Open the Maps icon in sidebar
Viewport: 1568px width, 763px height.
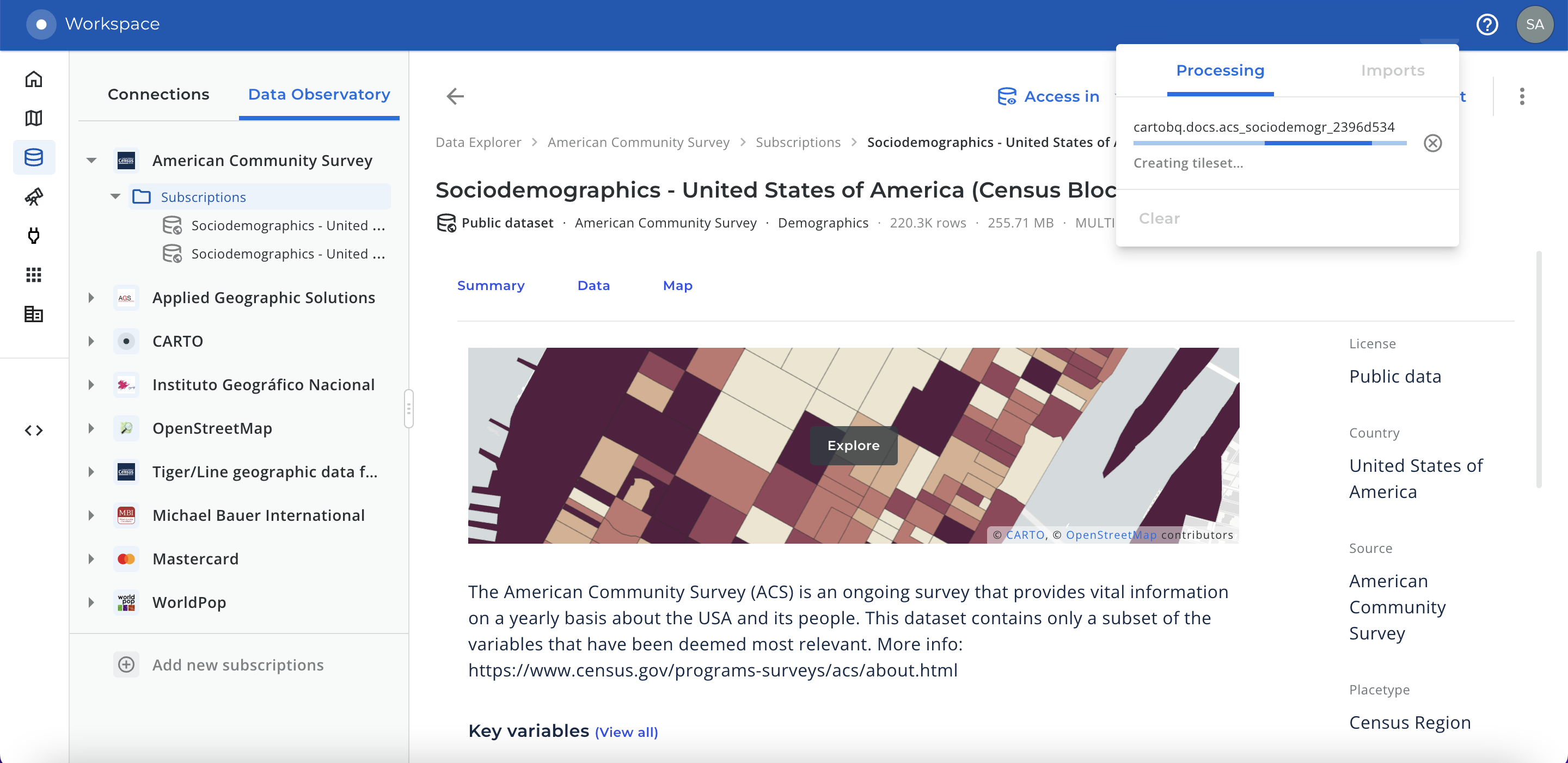coord(33,118)
